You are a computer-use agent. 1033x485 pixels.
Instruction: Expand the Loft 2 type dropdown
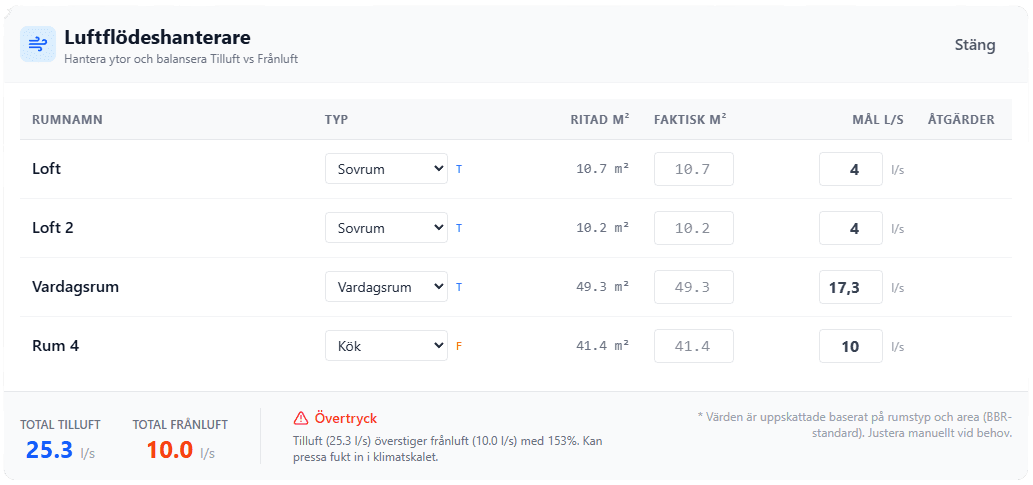click(386, 228)
